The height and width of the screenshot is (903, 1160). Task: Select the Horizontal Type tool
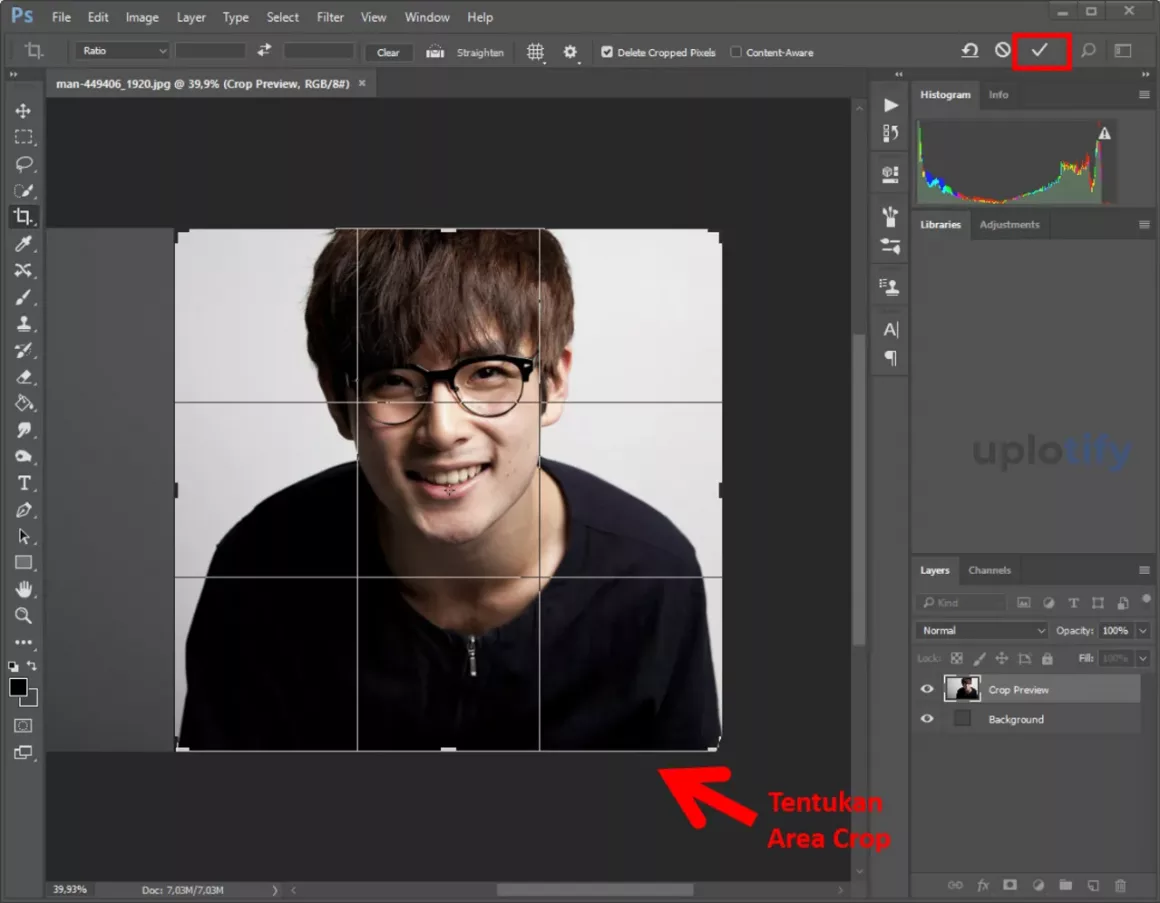pos(23,483)
